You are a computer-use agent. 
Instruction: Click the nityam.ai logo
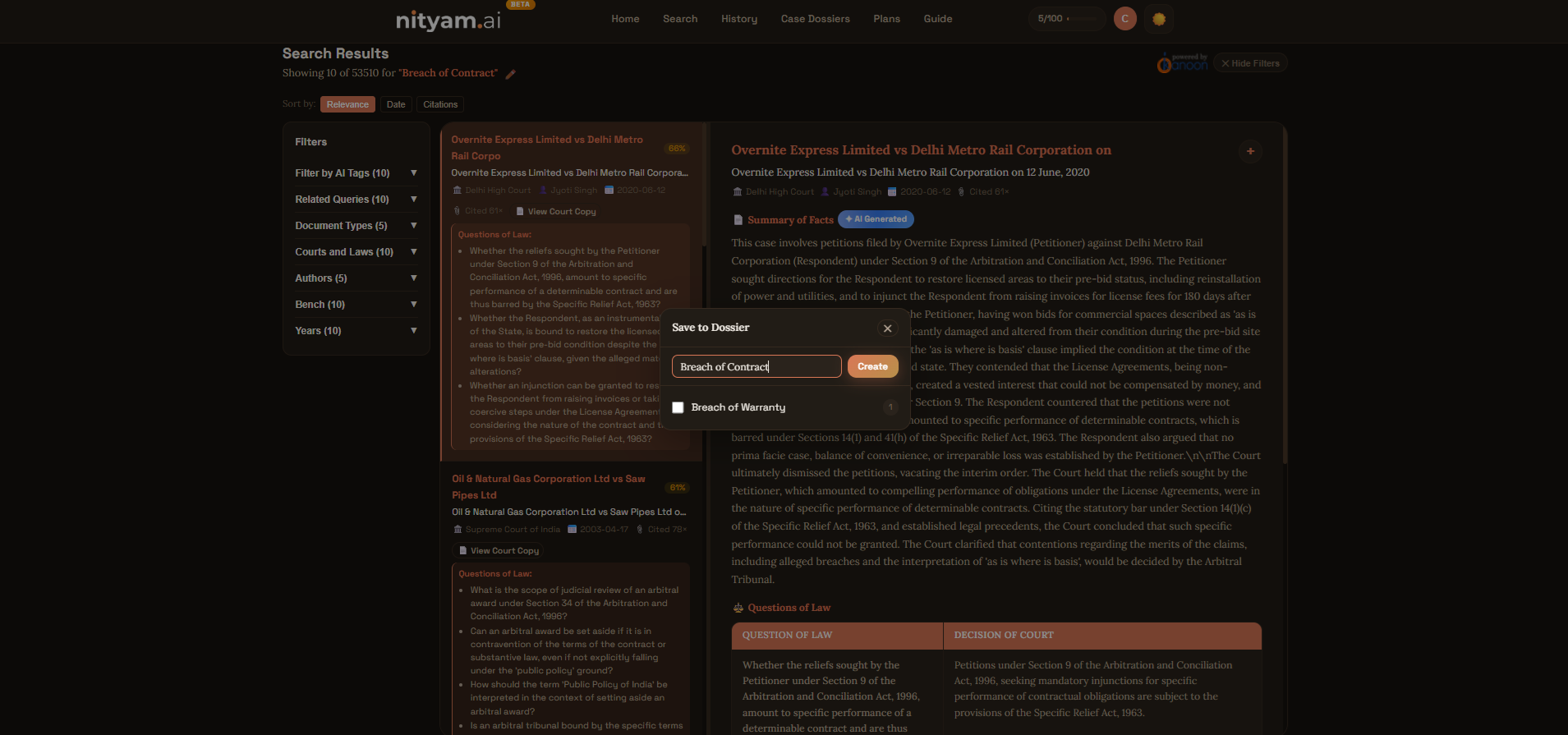[448, 20]
